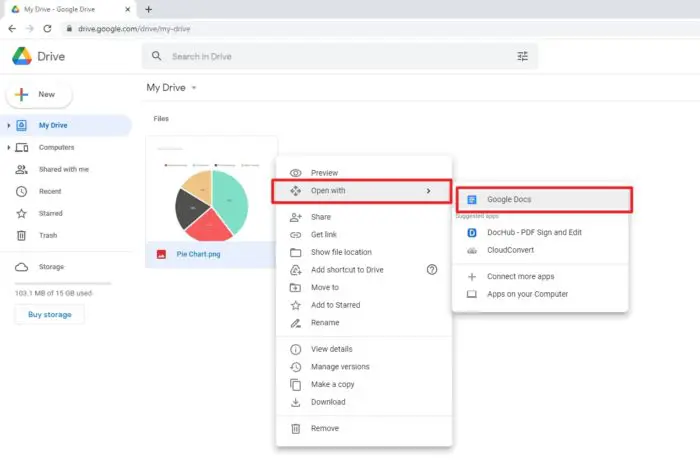Image resolution: width=700 pixels, height=469 pixels.
Task: Click the info icon for View details
Action: pos(296,349)
